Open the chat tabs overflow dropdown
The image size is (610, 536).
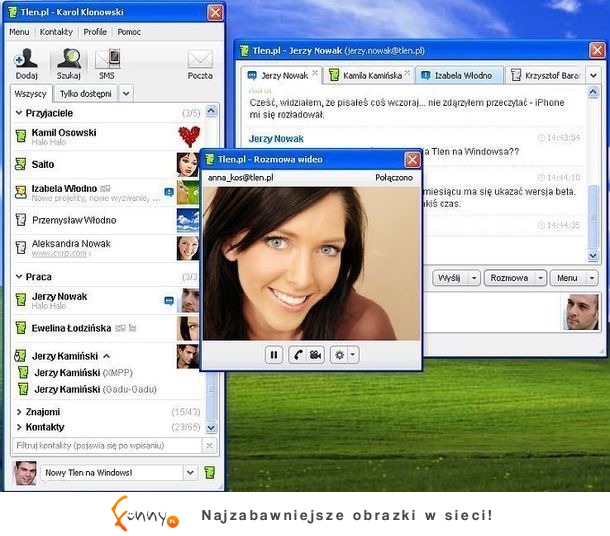click(x=594, y=75)
